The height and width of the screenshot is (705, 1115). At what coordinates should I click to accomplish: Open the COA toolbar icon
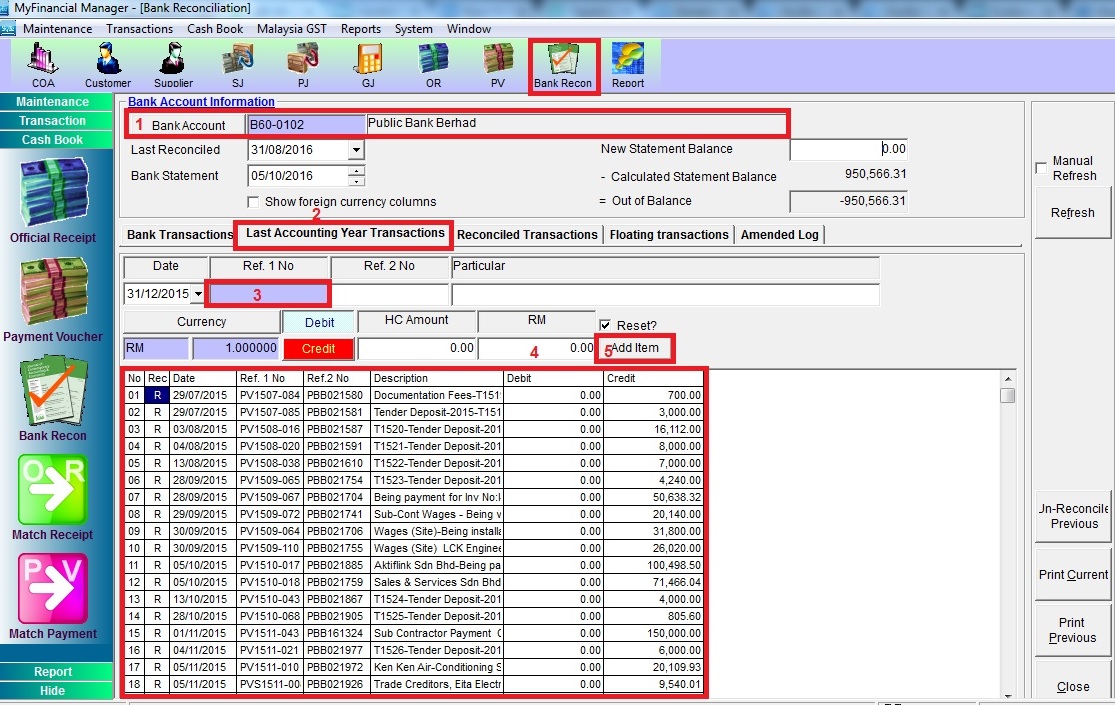(x=42, y=65)
